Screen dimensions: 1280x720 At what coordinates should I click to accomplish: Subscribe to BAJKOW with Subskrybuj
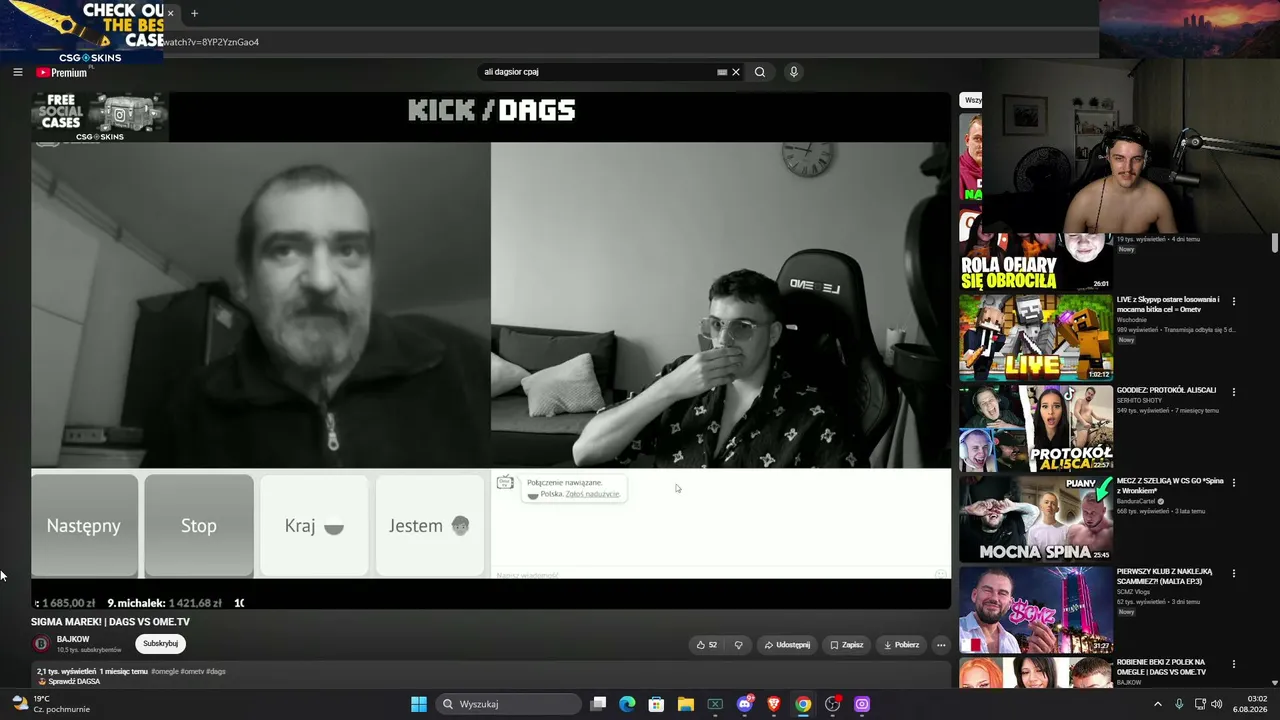pos(160,644)
